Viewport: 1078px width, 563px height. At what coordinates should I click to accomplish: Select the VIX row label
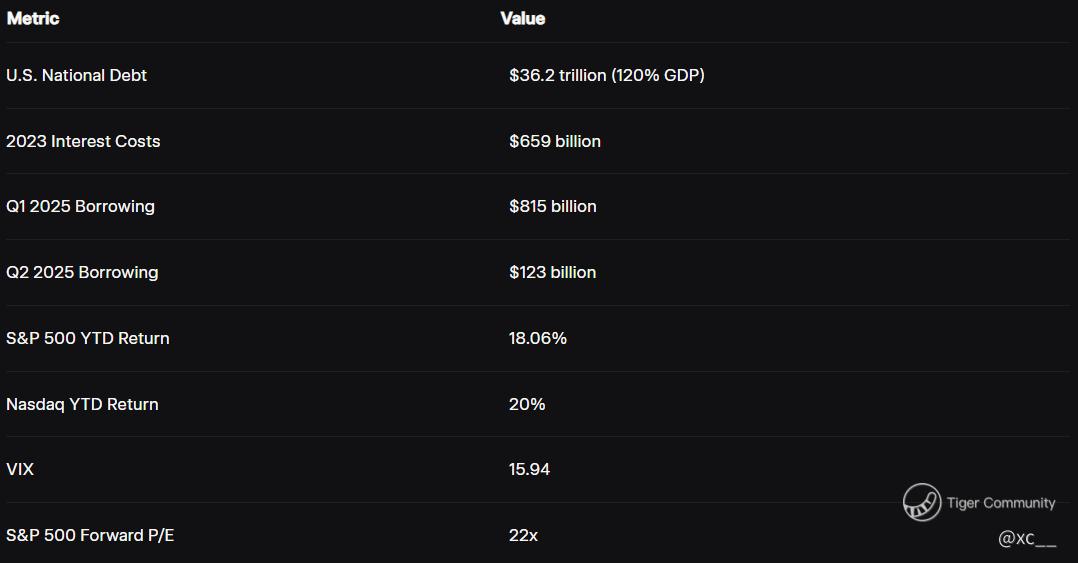(20, 469)
